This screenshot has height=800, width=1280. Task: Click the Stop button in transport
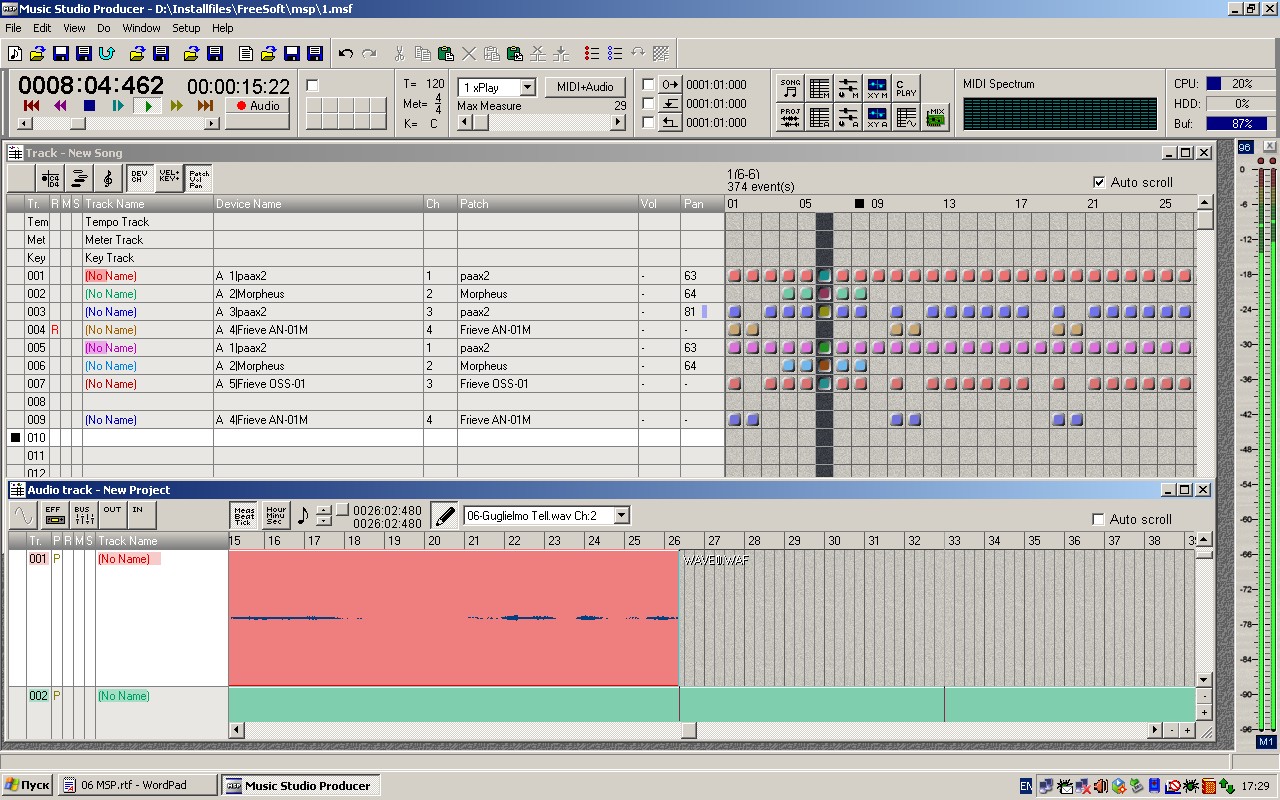pyautogui.click(x=89, y=106)
